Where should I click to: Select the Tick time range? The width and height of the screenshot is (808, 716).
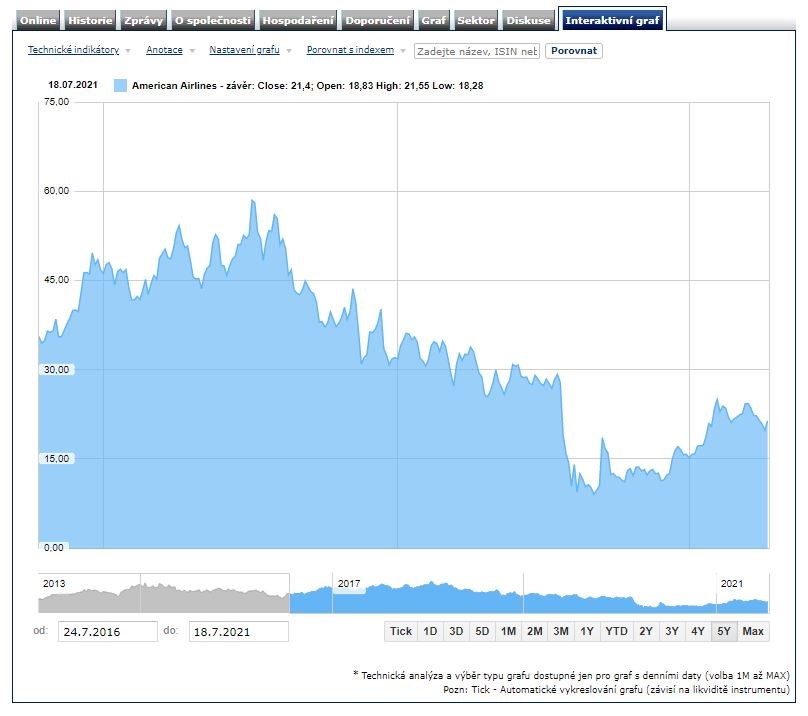pyautogui.click(x=401, y=631)
